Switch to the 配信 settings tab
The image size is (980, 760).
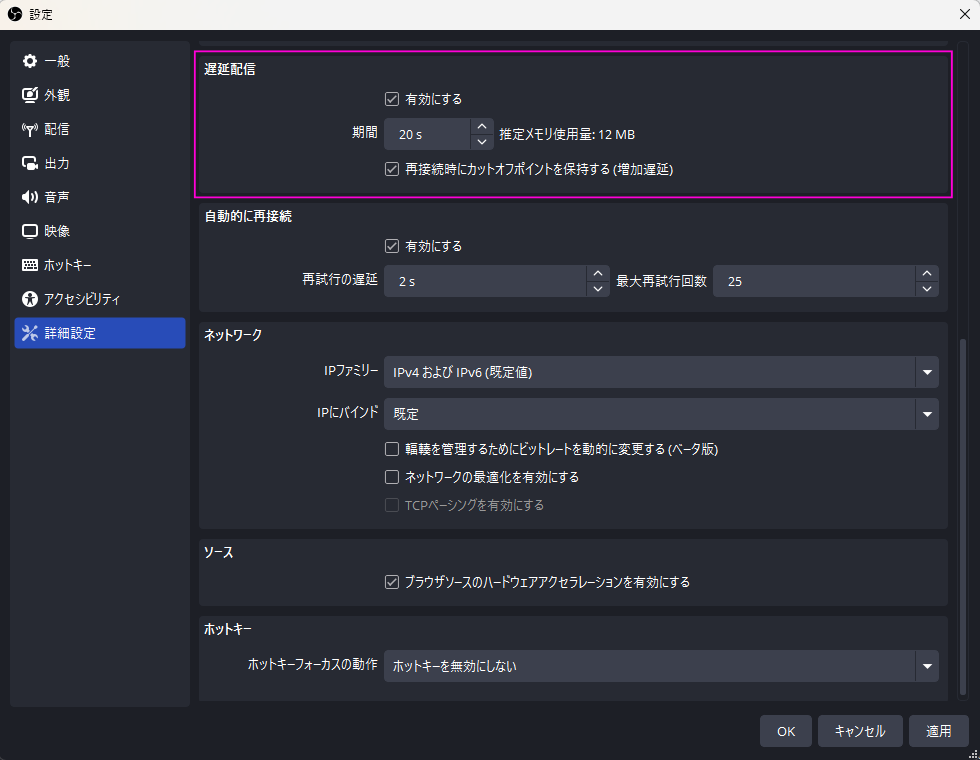(x=100, y=129)
